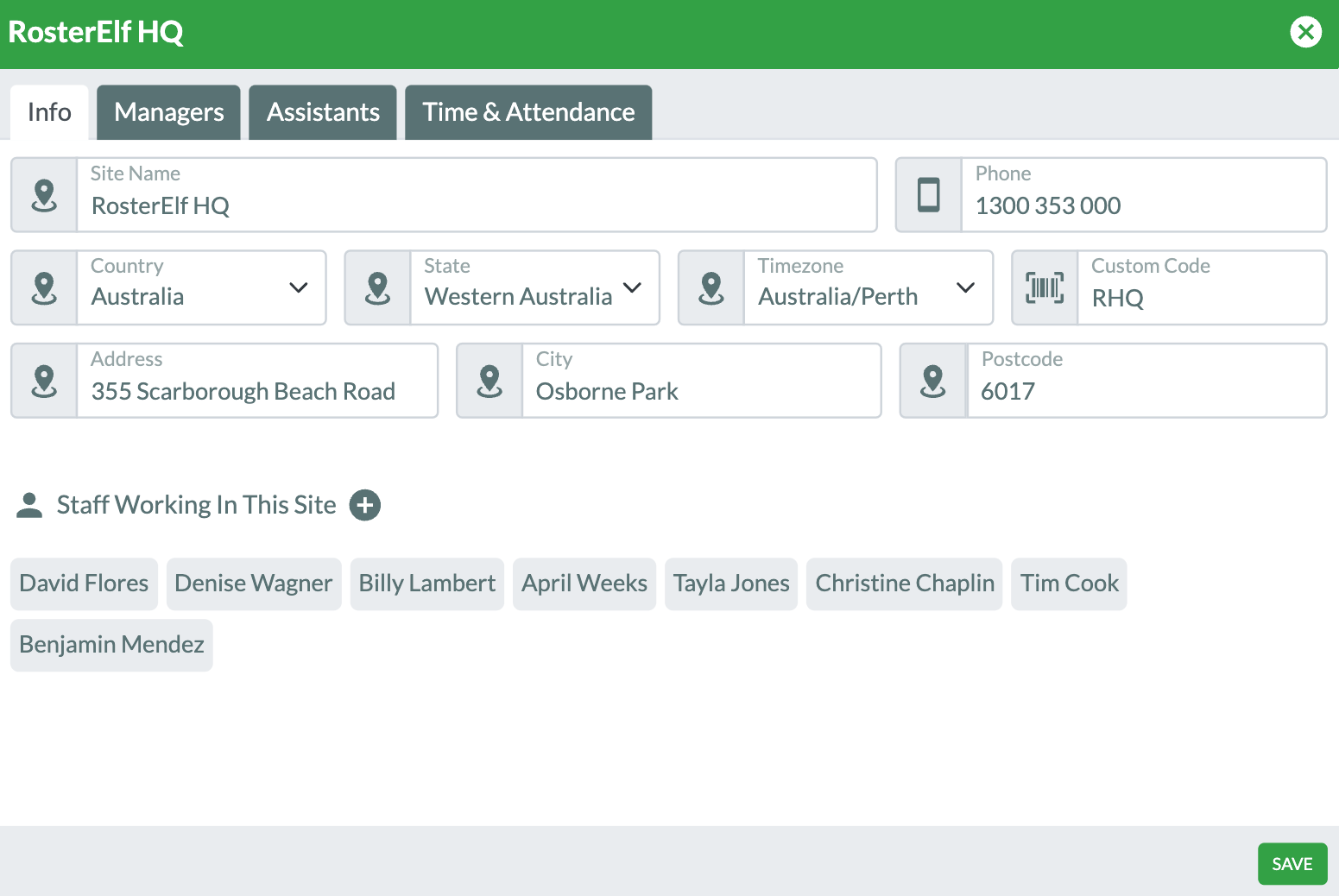Image resolution: width=1339 pixels, height=896 pixels.
Task: Add staff with the plus icon
Action: pos(365,505)
